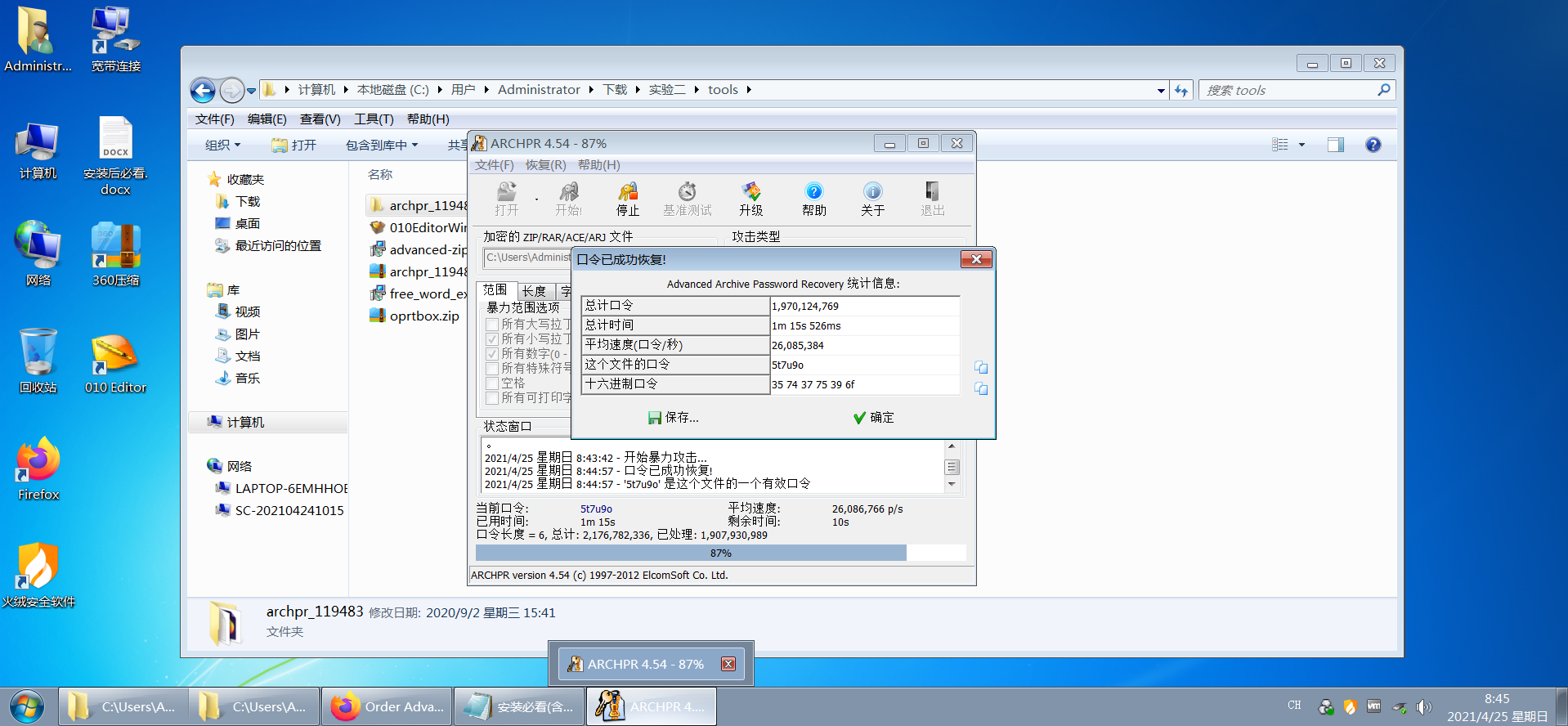The height and width of the screenshot is (726, 1568).
Task: Select 音乐 library in sidebar
Action: [238, 378]
